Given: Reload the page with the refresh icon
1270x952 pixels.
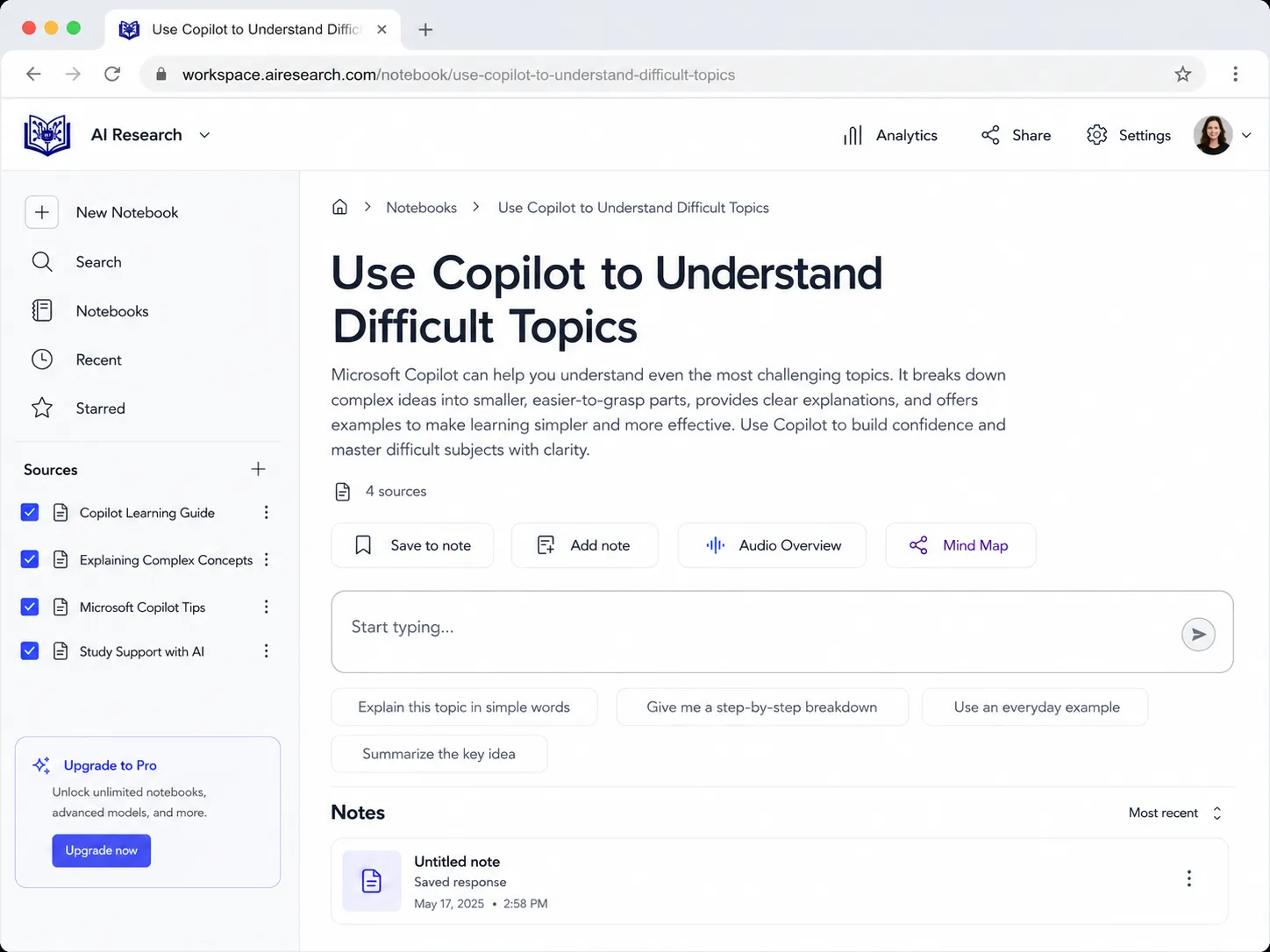Looking at the screenshot, I should [x=112, y=75].
